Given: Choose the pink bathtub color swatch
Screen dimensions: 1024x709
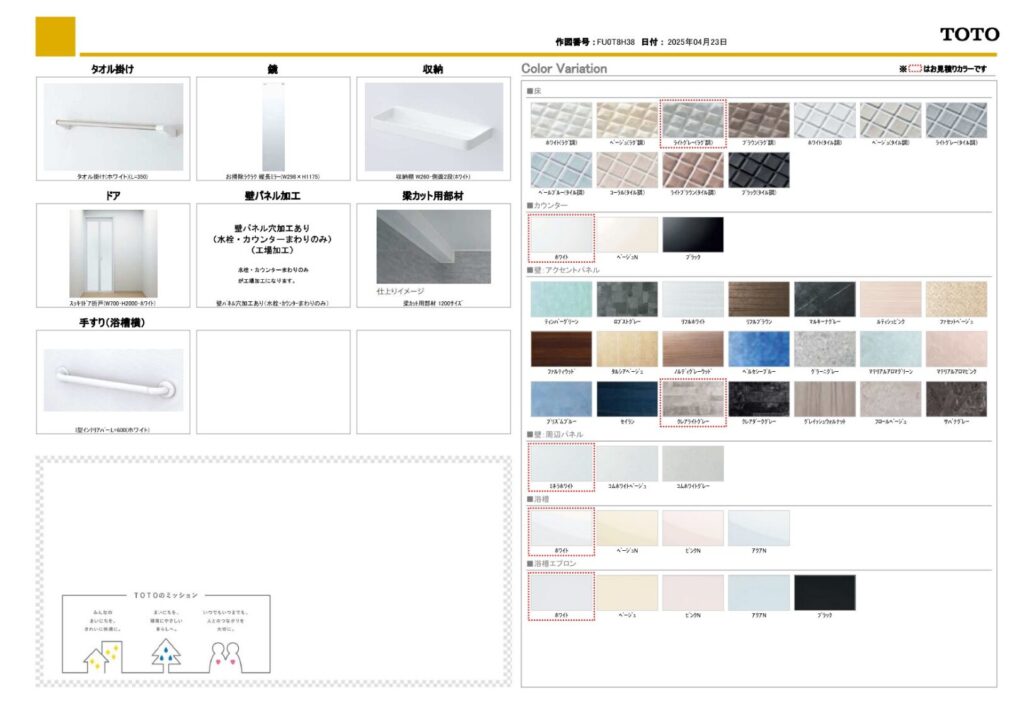Looking at the screenshot, I should click(x=692, y=528).
